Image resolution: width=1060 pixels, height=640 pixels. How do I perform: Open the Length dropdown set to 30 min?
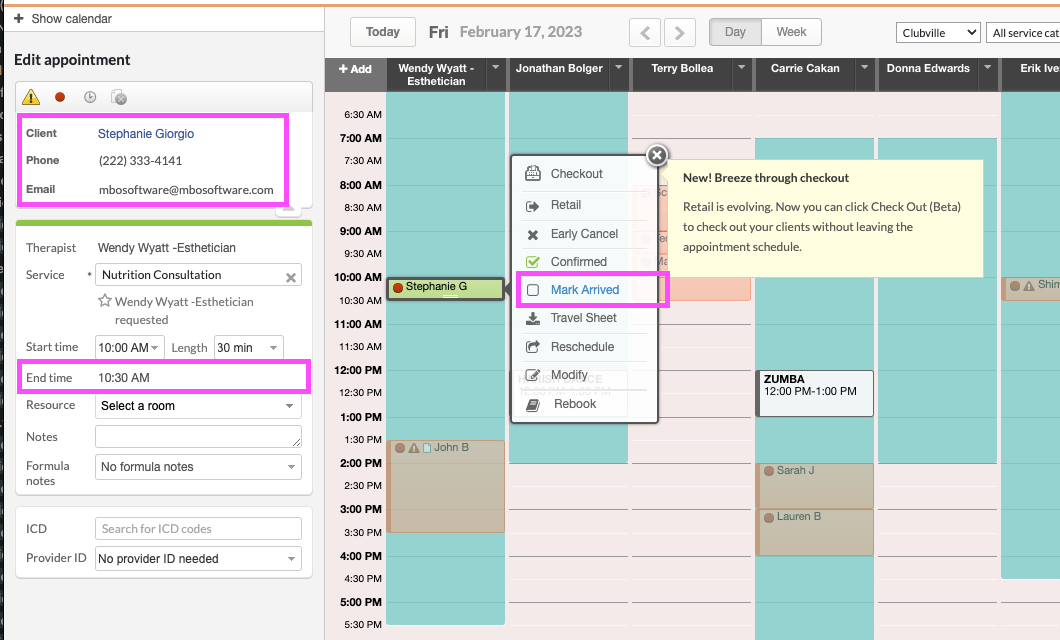pos(247,347)
